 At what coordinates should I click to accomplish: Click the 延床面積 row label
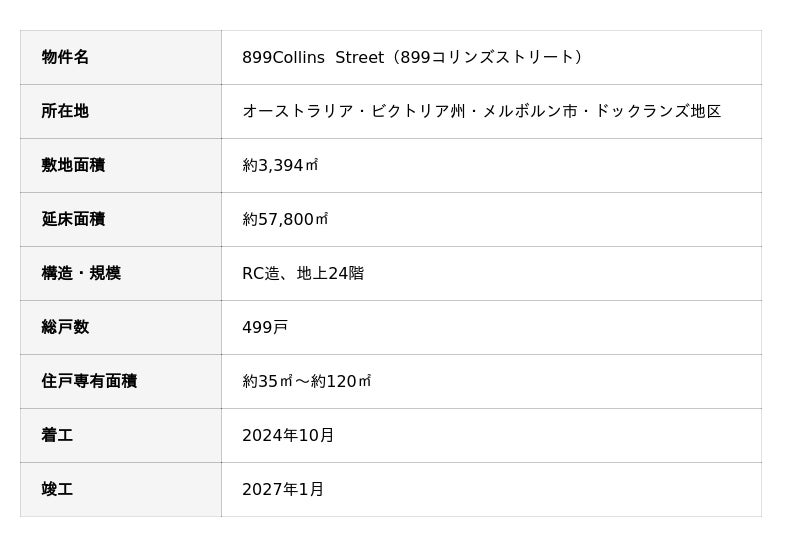73,219
